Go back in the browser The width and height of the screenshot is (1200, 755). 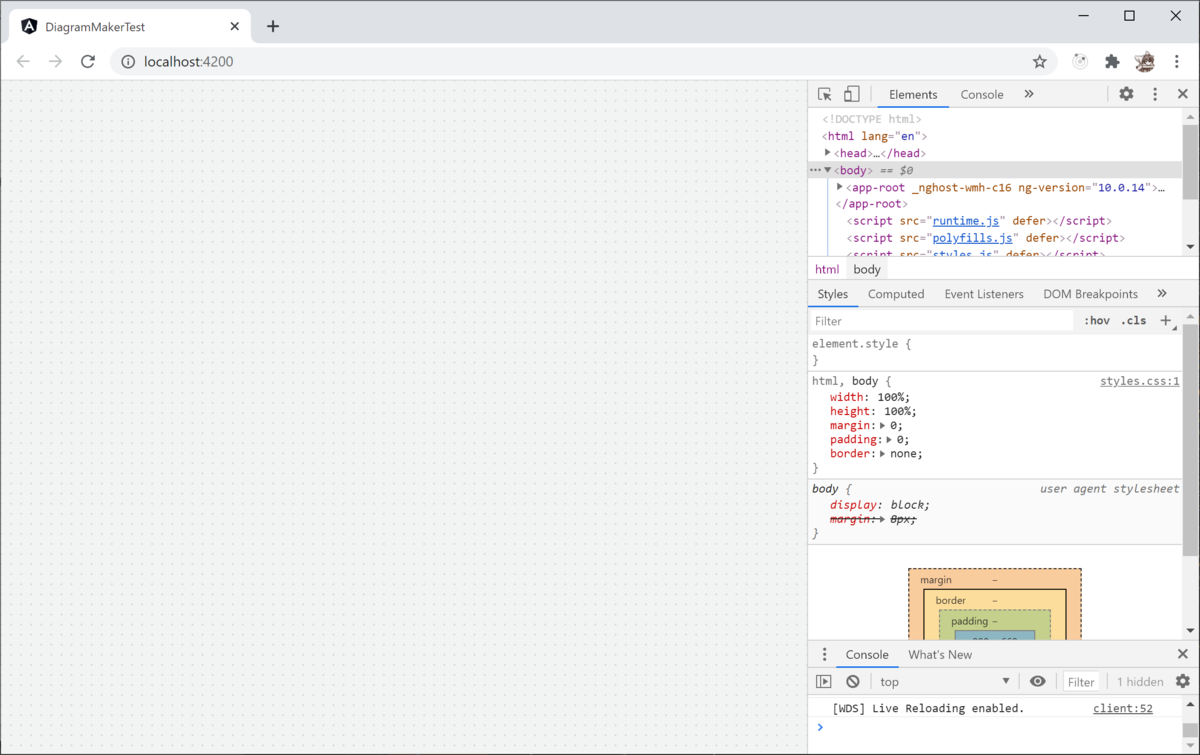click(x=23, y=61)
